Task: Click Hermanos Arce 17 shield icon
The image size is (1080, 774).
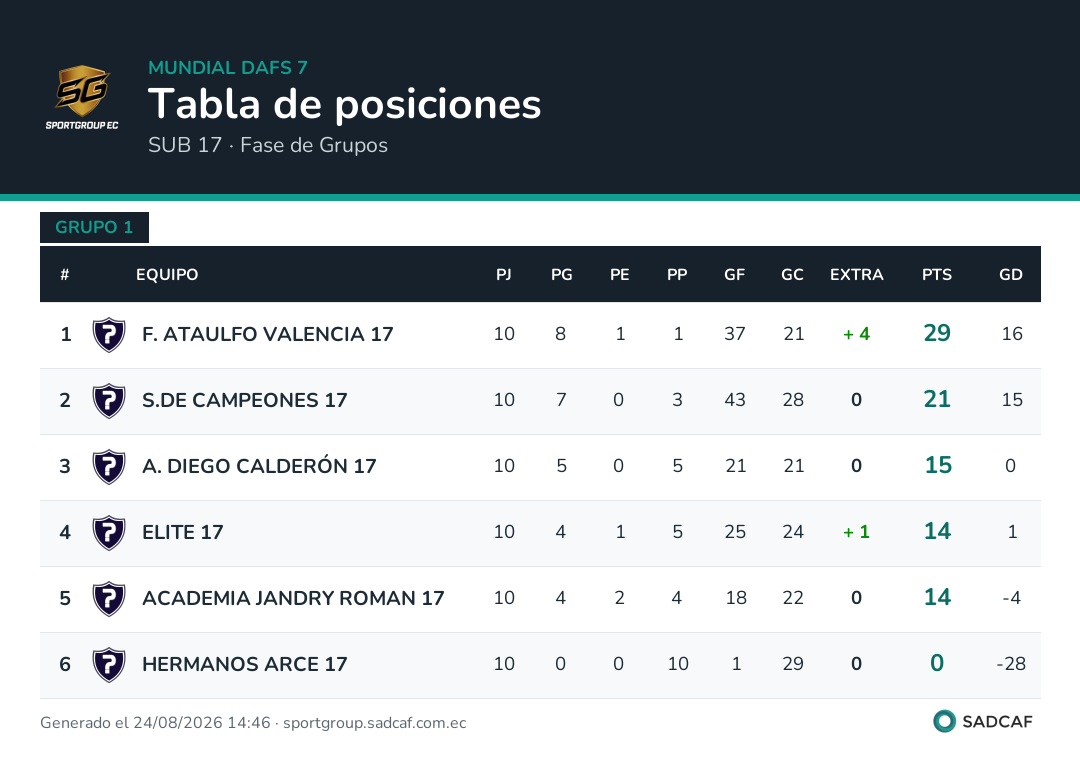Action: [x=109, y=665]
